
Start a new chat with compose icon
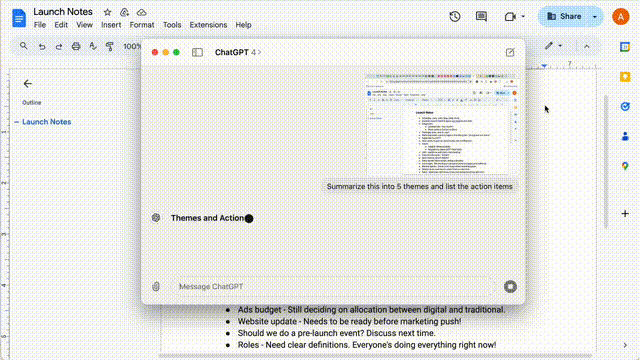pos(510,52)
